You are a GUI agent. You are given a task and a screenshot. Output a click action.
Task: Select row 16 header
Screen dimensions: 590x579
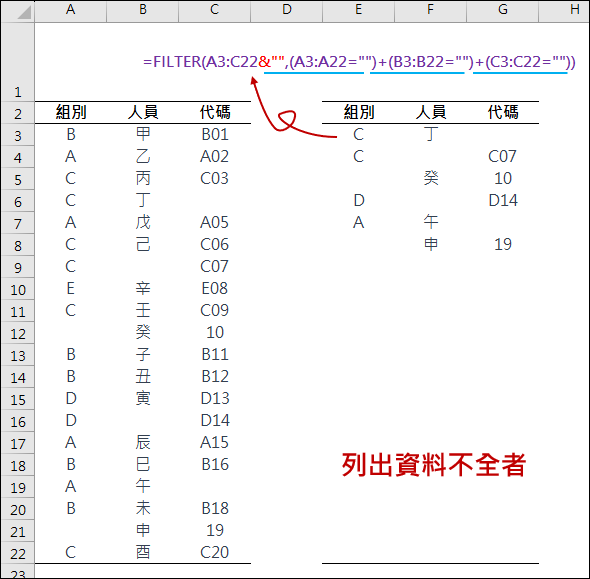click(x=18, y=421)
